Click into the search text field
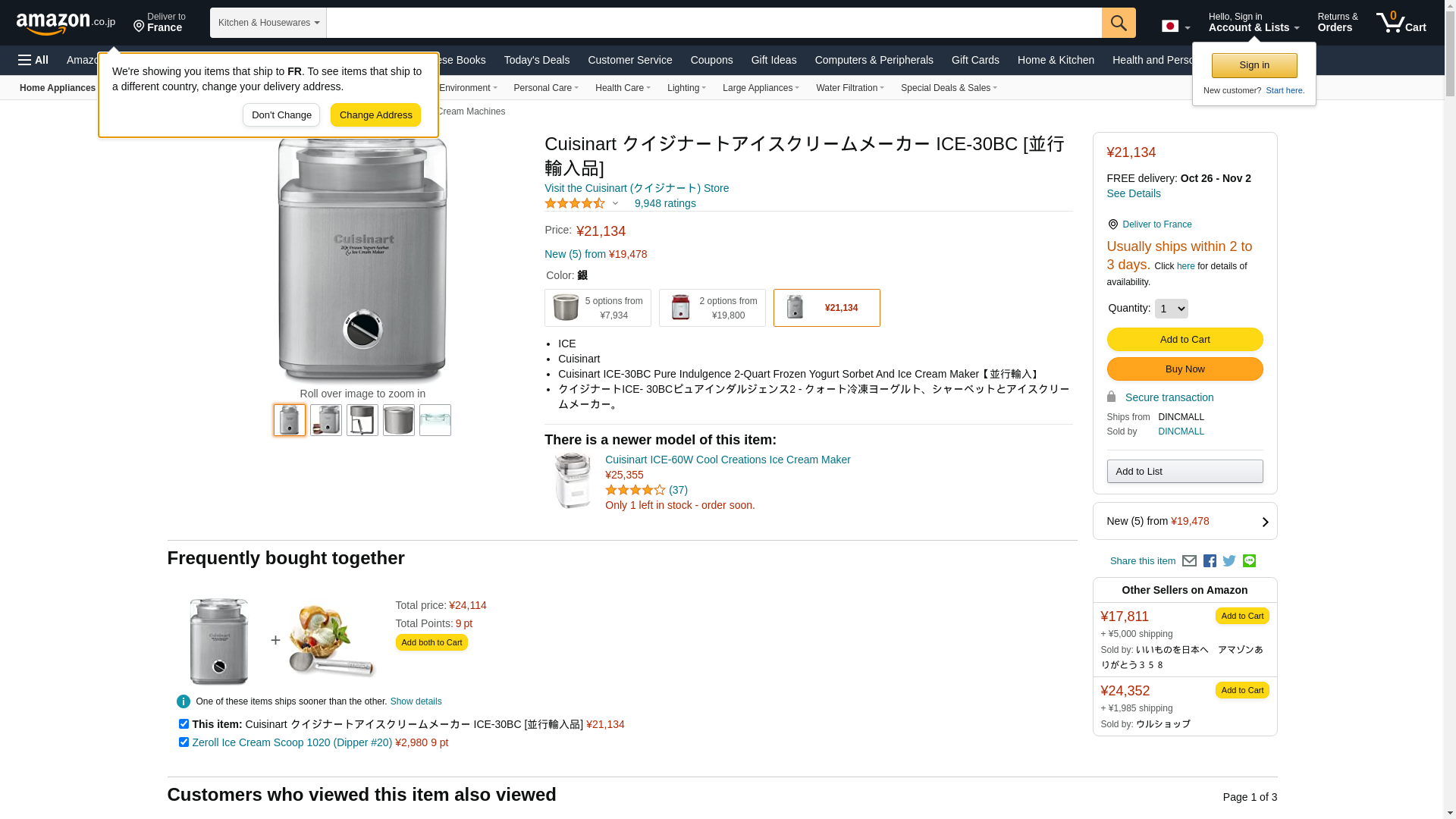 pyautogui.click(x=713, y=23)
